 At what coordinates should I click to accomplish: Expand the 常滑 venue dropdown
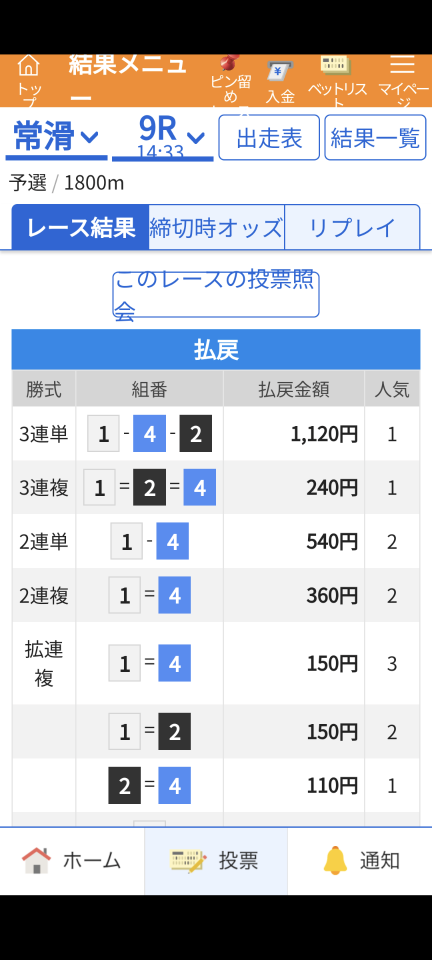coord(56,137)
